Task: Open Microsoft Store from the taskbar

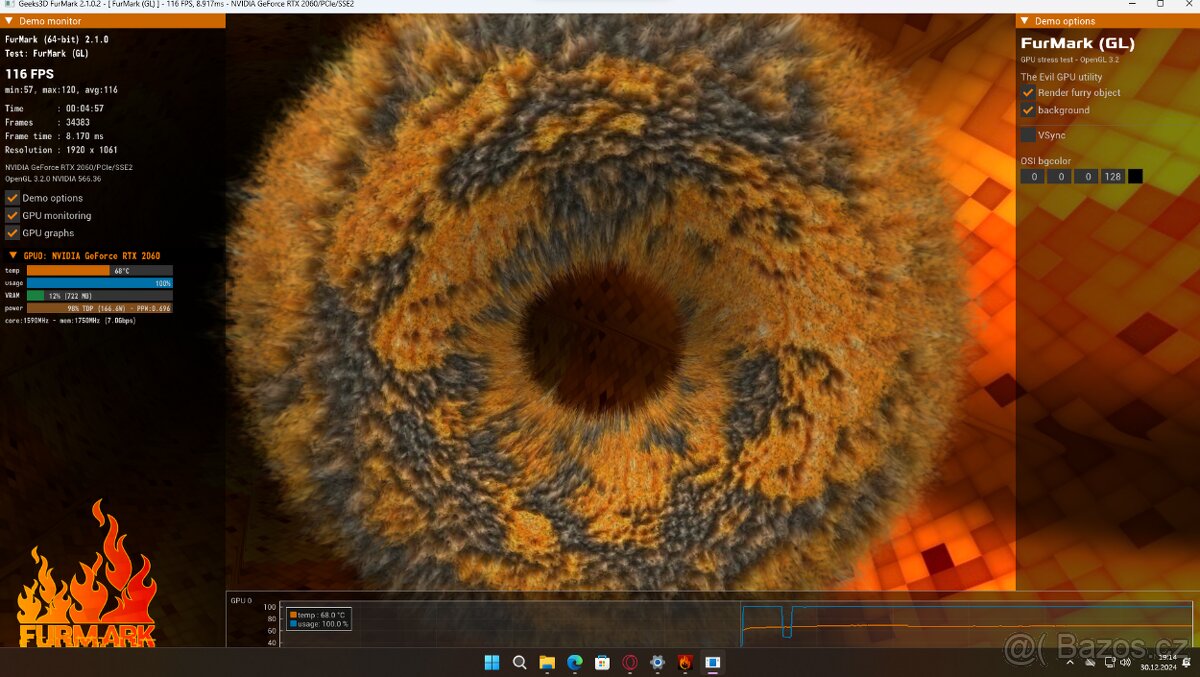Action: click(x=602, y=662)
